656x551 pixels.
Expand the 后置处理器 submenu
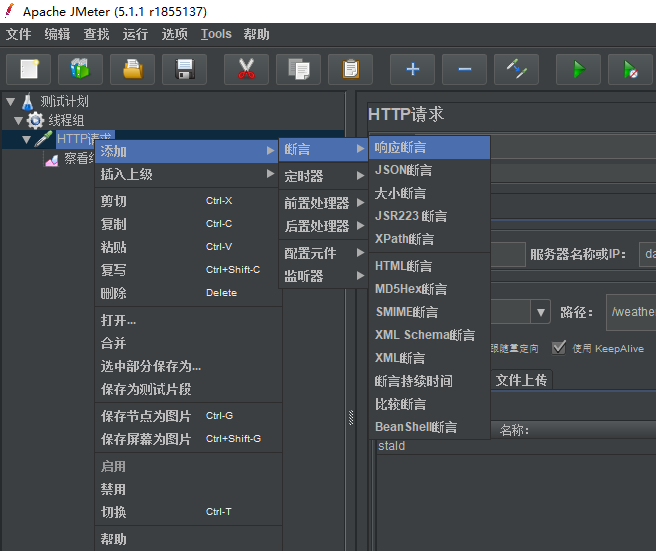323,226
